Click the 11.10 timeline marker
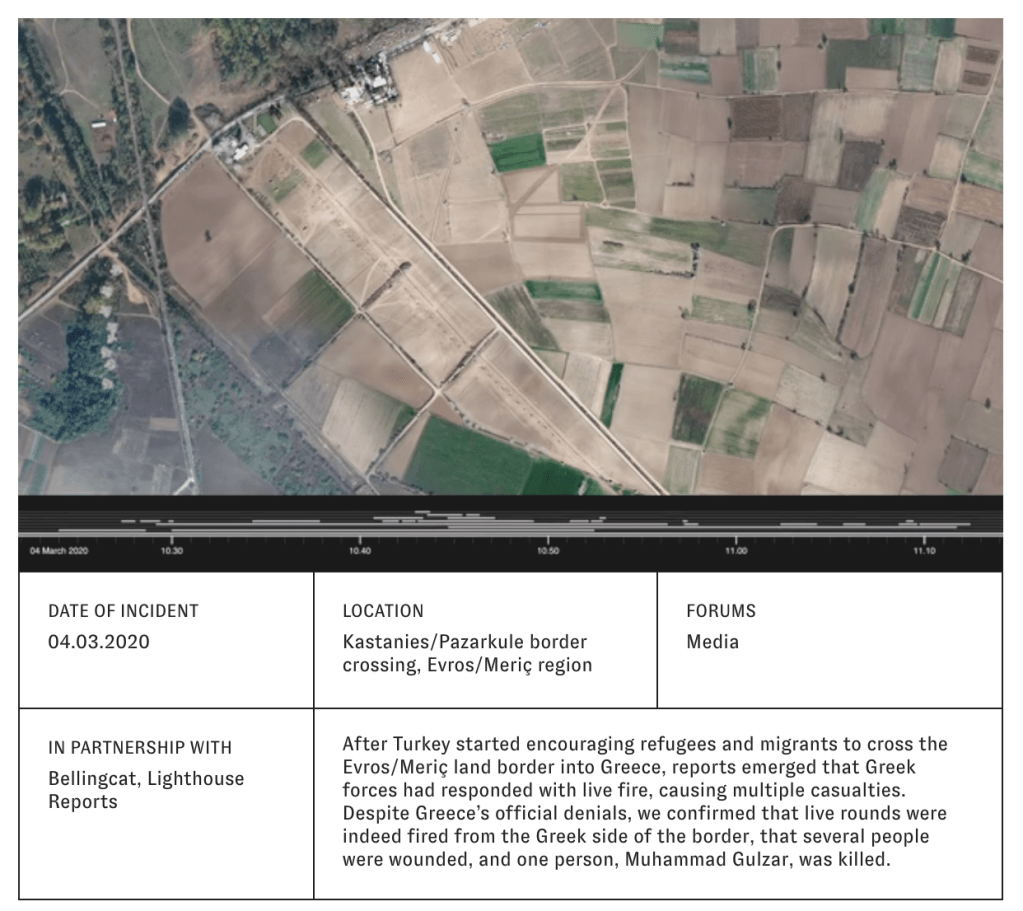 (x=924, y=551)
